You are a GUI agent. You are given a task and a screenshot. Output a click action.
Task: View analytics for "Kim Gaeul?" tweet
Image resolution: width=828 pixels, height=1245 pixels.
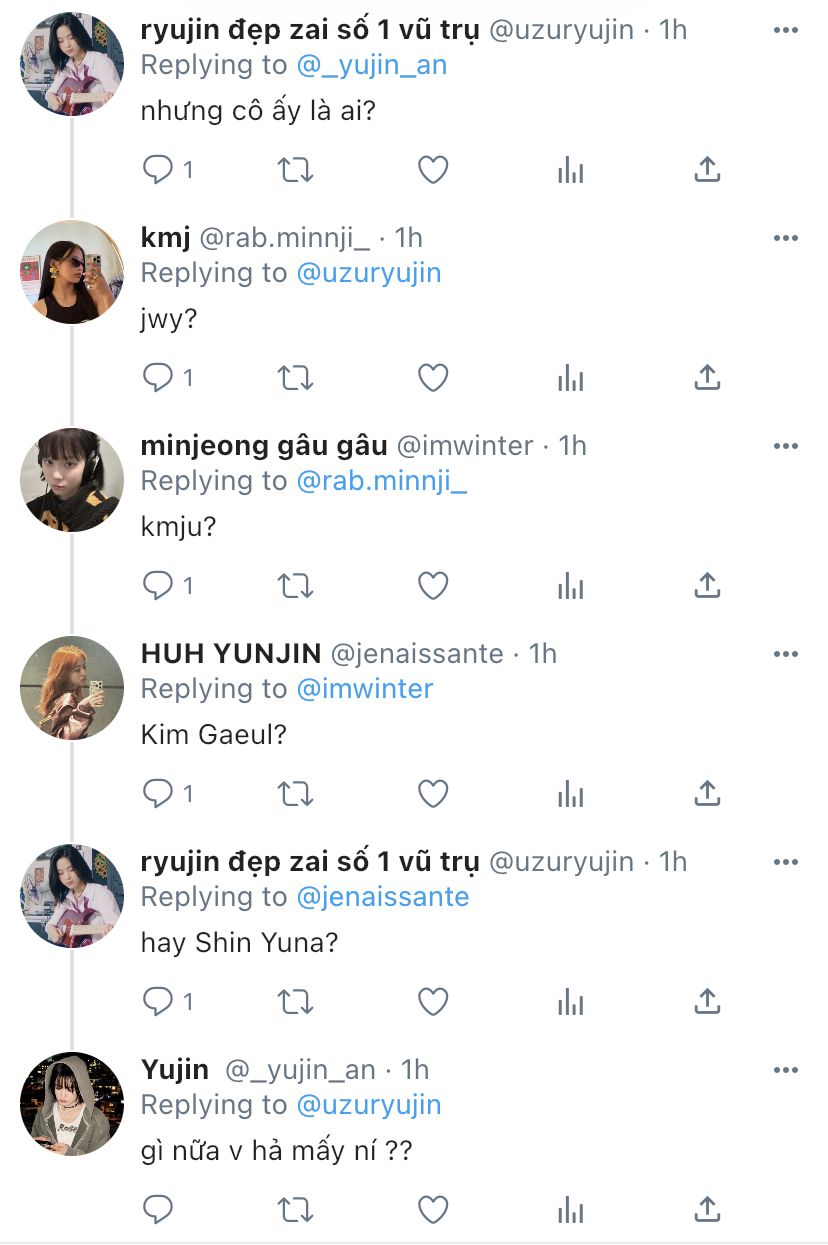(x=570, y=794)
